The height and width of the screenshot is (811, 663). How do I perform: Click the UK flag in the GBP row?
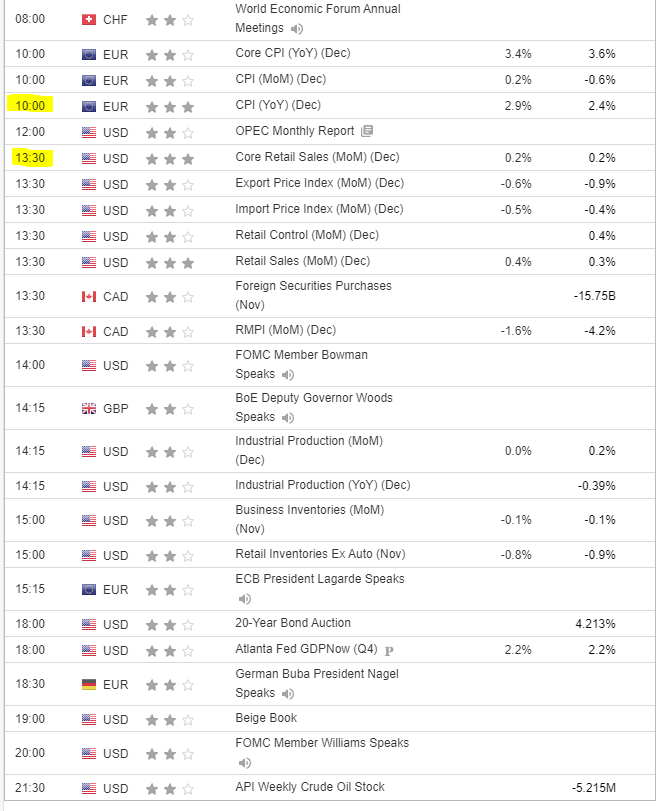pos(88,408)
